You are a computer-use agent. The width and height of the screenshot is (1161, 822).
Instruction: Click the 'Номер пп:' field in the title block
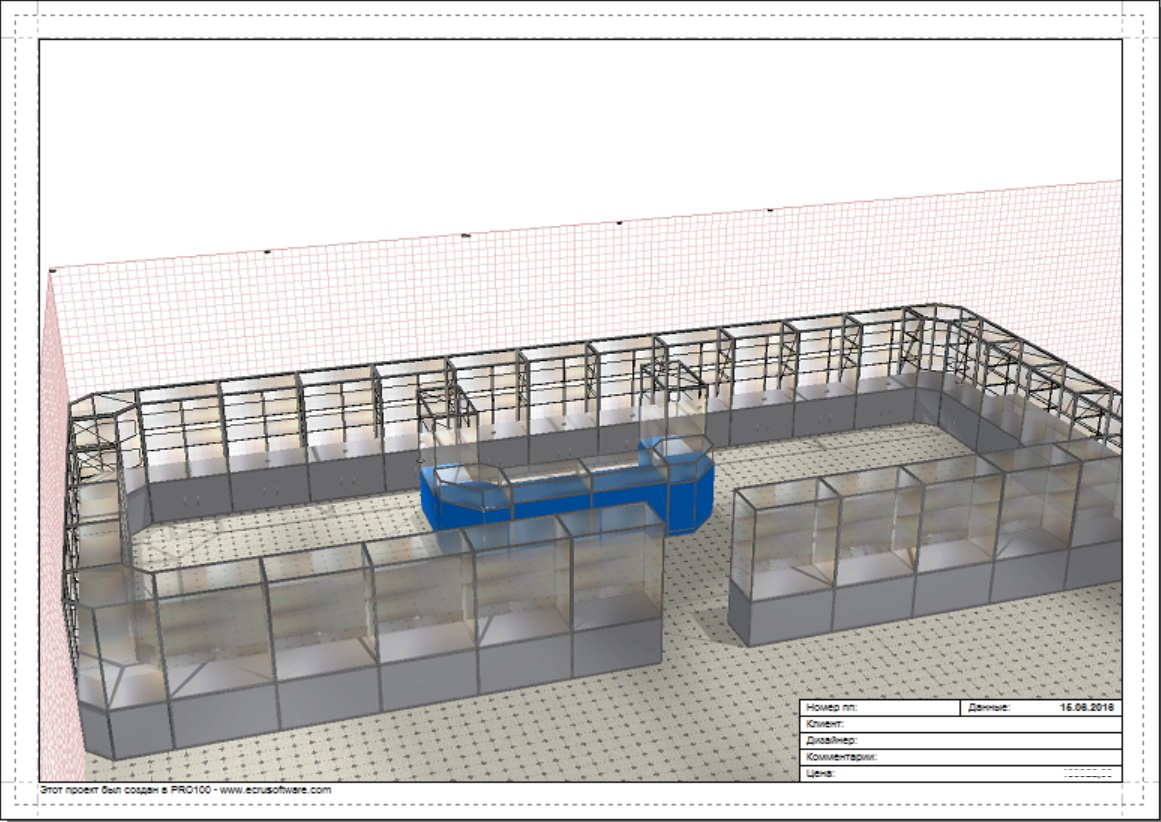[x=880, y=707]
